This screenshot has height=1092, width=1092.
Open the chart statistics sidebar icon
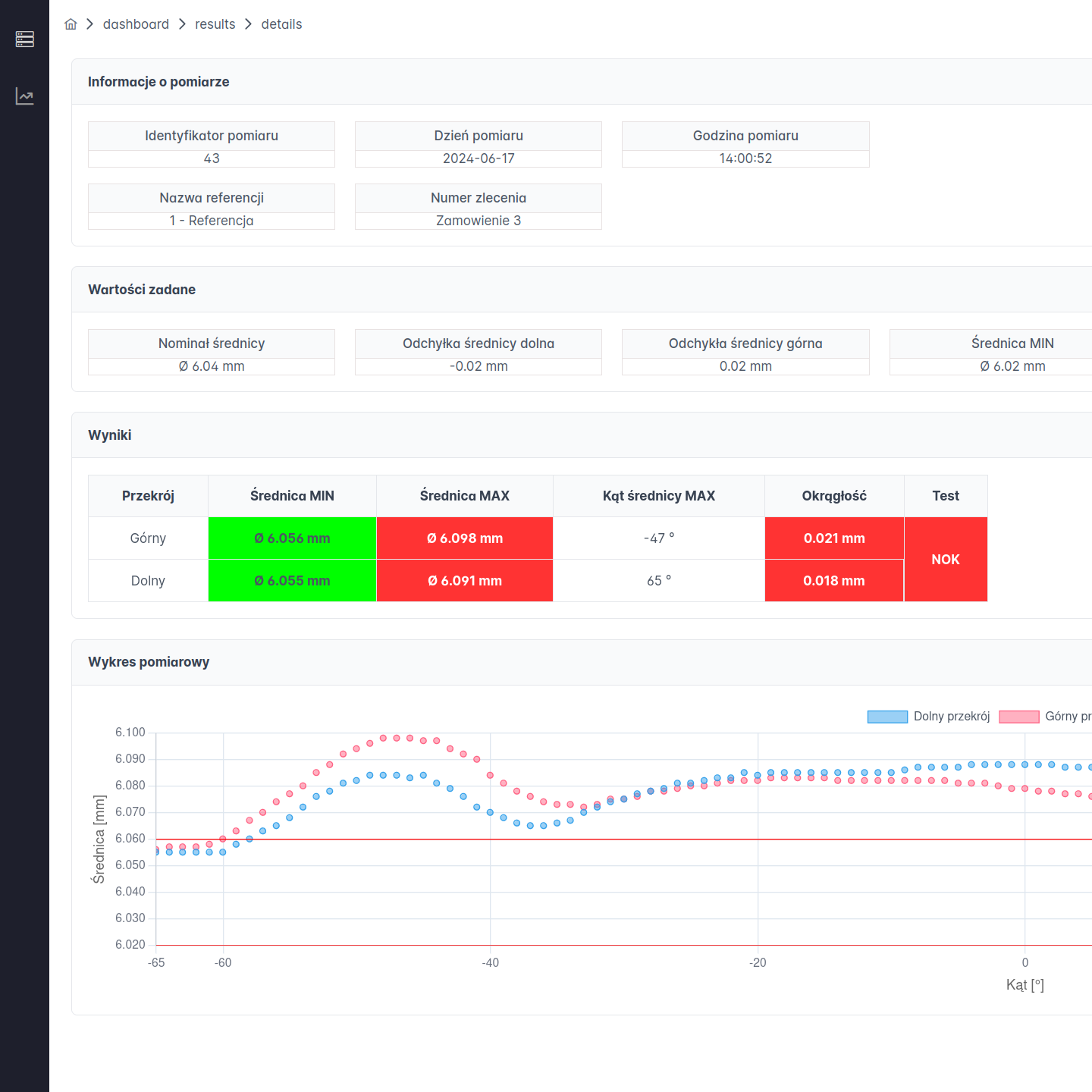(24, 96)
